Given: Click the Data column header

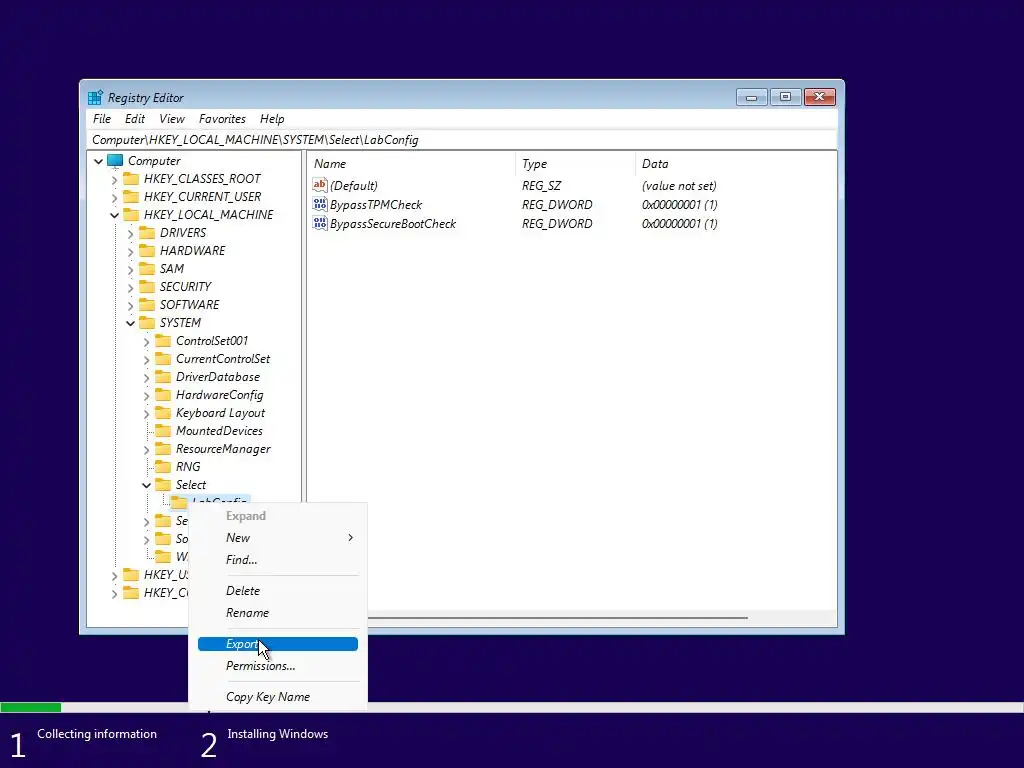Looking at the screenshot, I should [735, 164].
